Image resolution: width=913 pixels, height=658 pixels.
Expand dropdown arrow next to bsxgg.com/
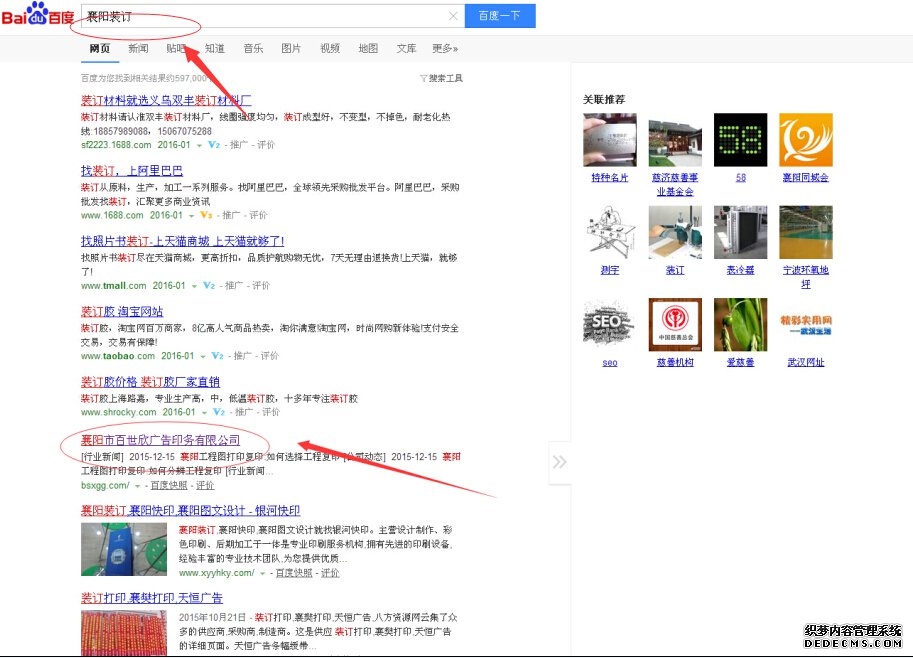point(137,486)
